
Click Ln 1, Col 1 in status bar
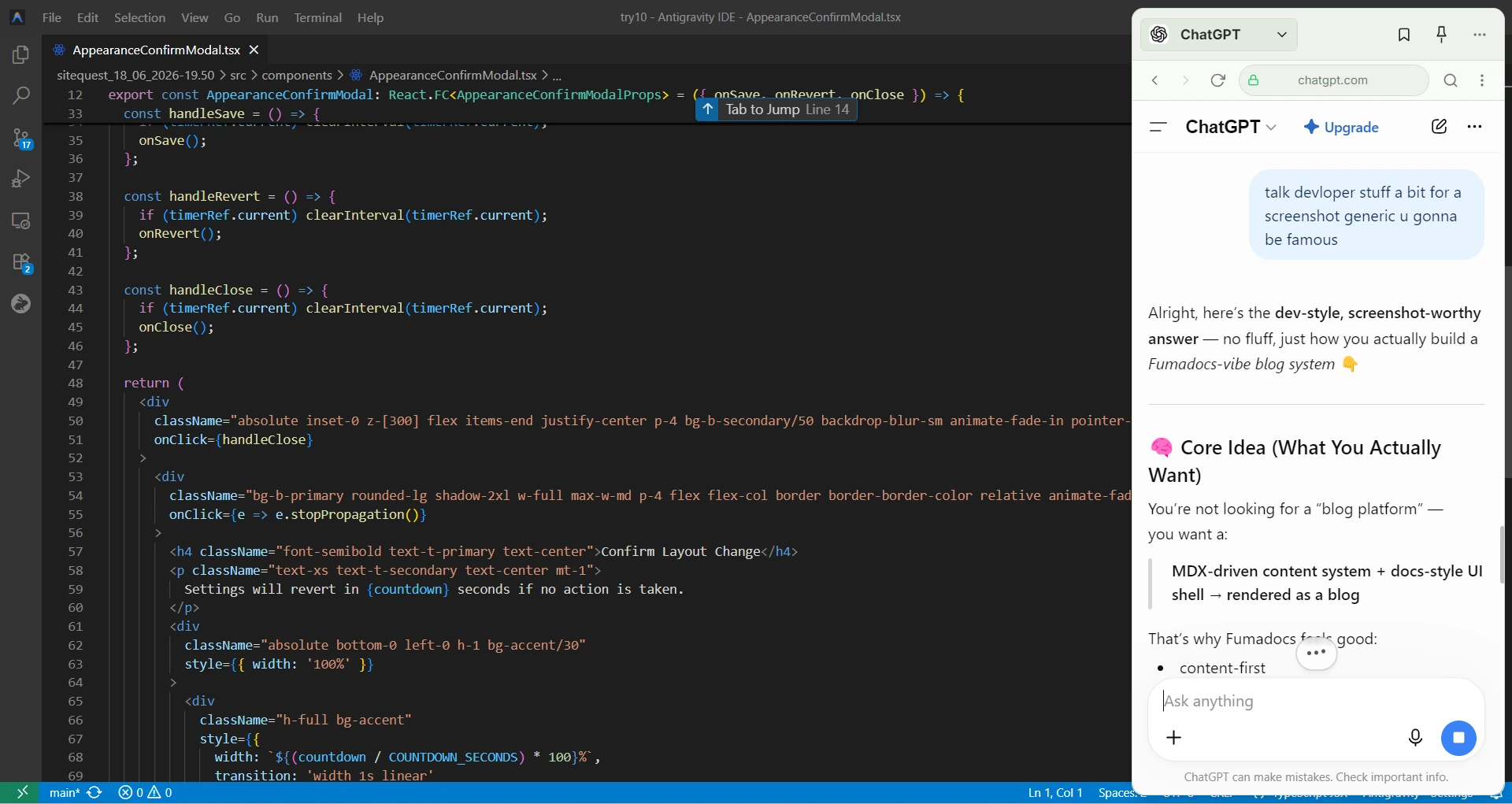coord(1055,792)
